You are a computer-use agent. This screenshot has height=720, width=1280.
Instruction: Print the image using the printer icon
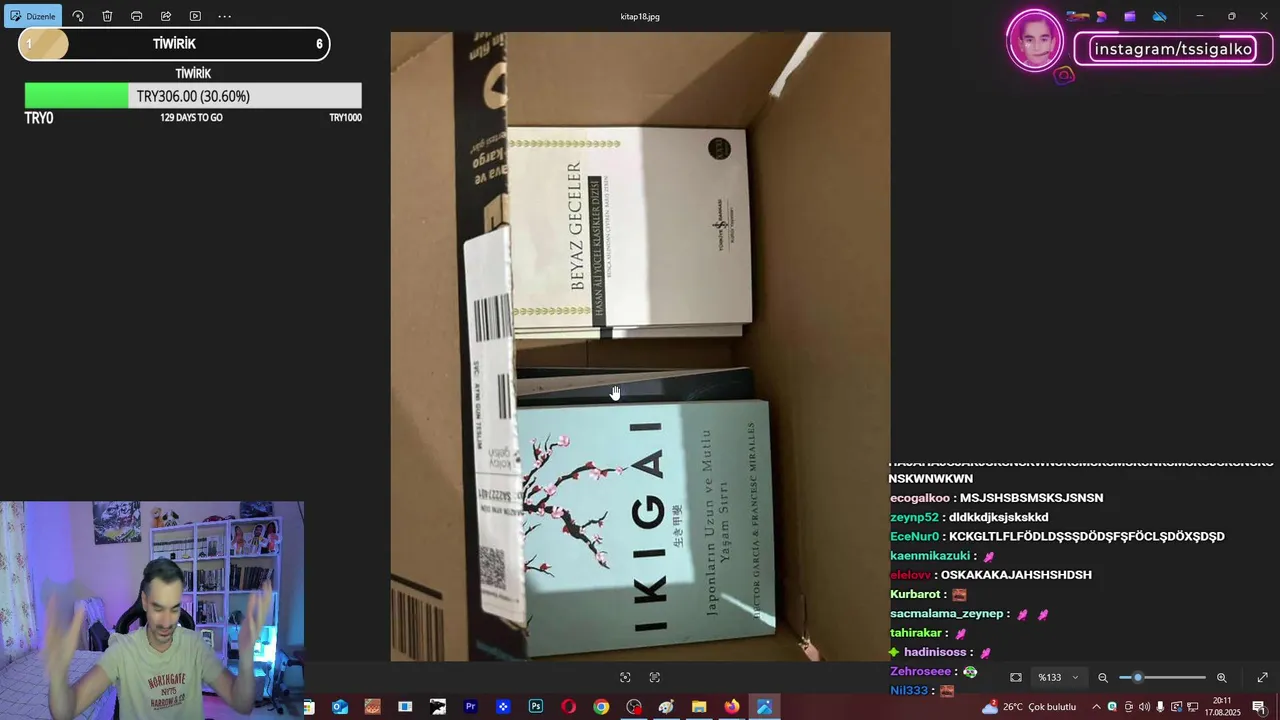pyautogui.click(x=137, y=16)
